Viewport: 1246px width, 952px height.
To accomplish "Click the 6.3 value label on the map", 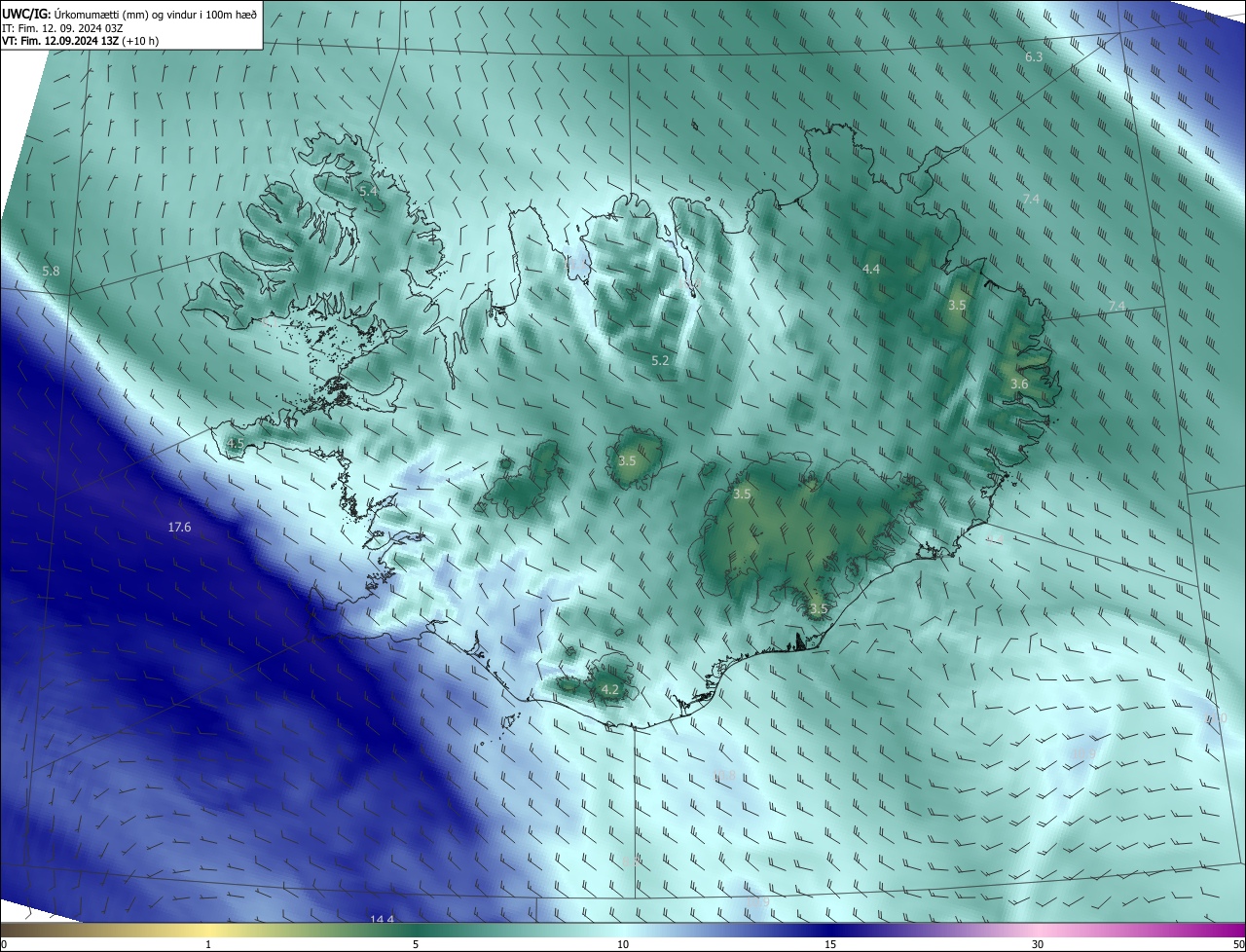I will pos(1034,56).
